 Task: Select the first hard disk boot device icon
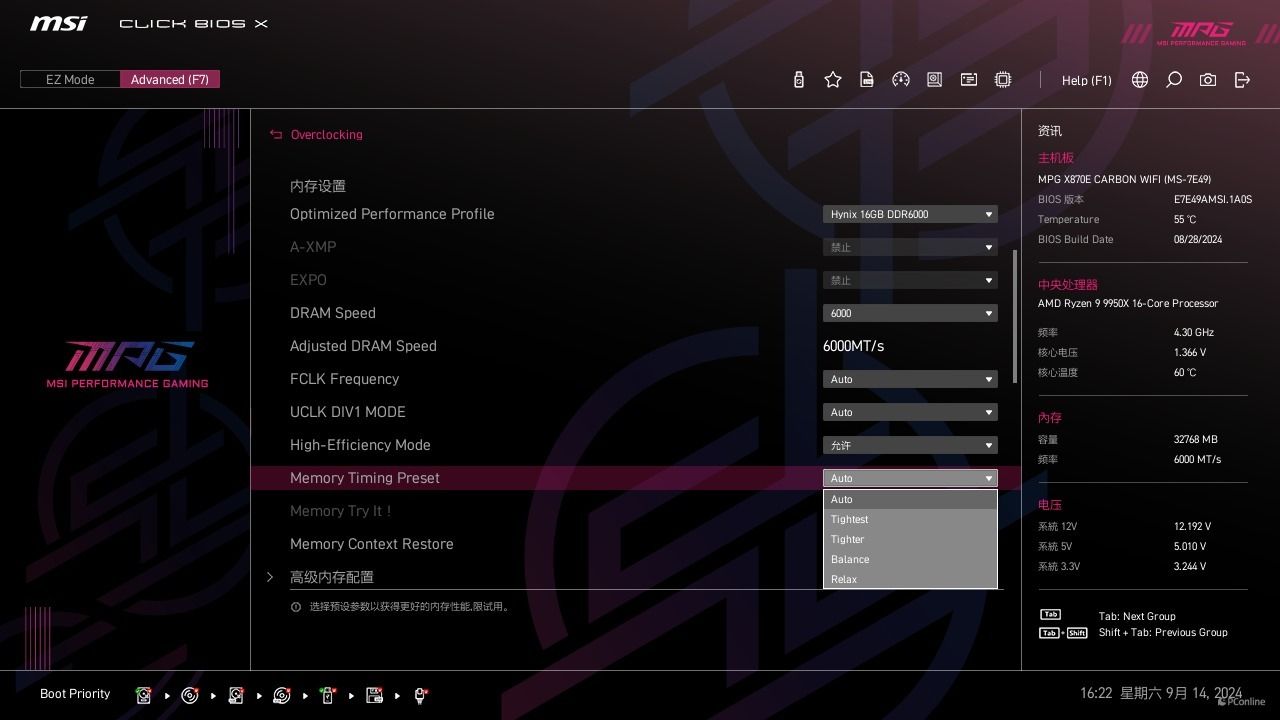[x=144, y=695]
